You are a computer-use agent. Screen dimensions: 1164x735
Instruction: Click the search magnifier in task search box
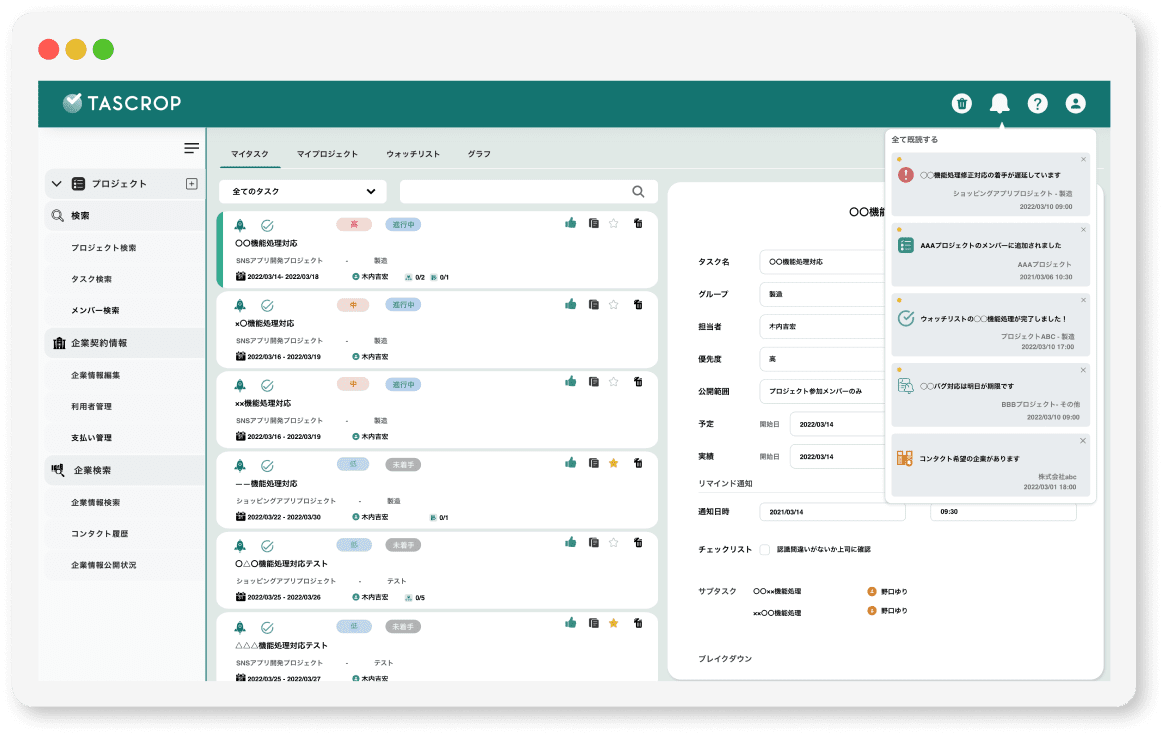[638, 192]
